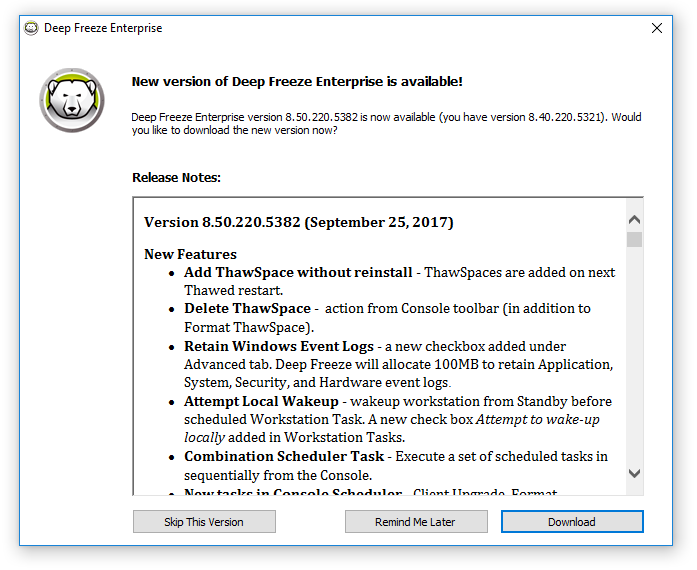This screenshot has height=570, width=697.
Task: Click the Download button
Action: pyautogui.click(x=572, y=522)
